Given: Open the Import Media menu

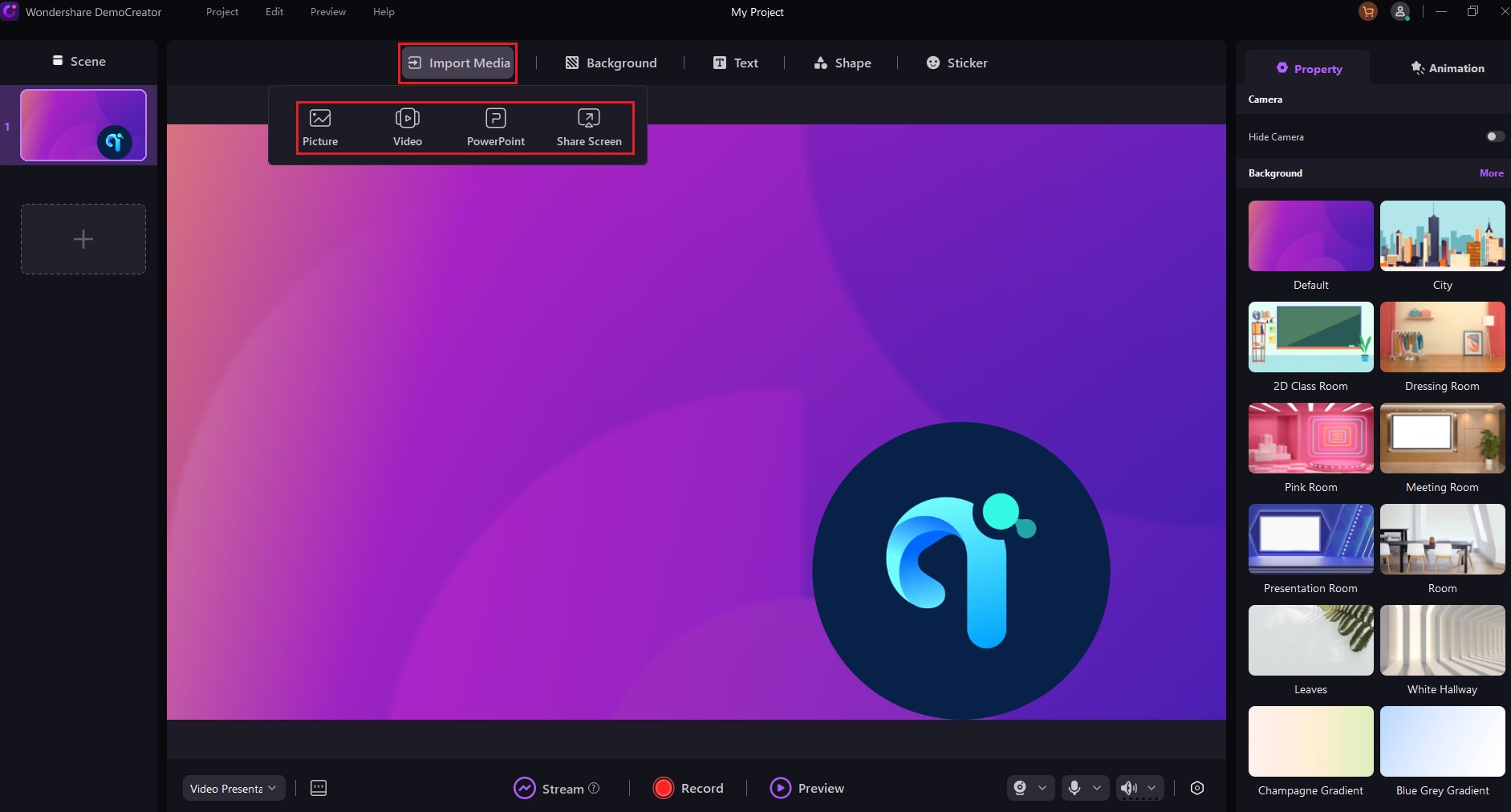Looking at the screenshot, I should pyautogui.click(x=458, y=63).
